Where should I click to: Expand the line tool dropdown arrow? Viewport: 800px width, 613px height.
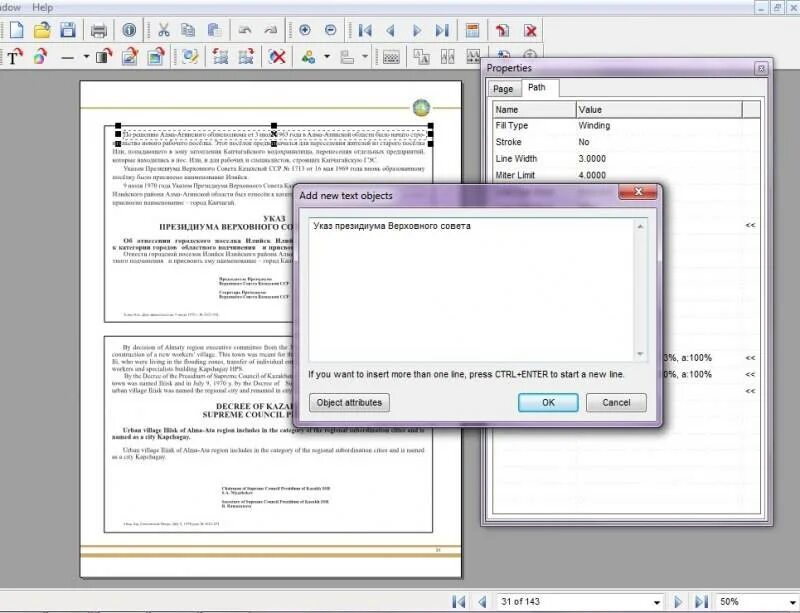click(x=86, y=57)
